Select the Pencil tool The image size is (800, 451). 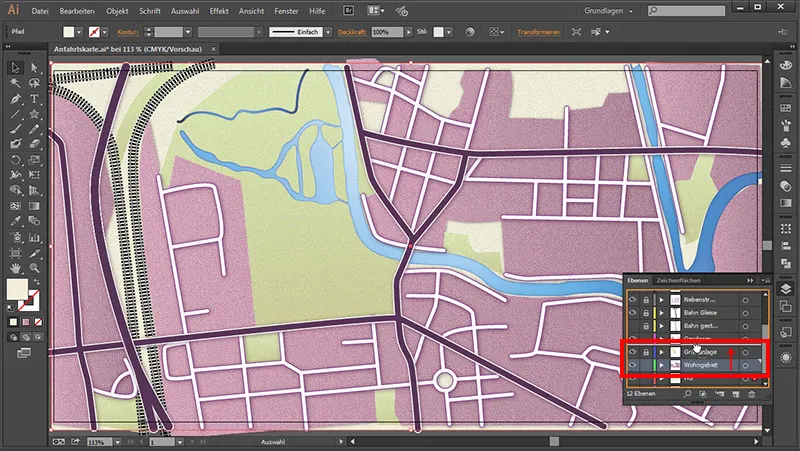(x=34, y=129)
